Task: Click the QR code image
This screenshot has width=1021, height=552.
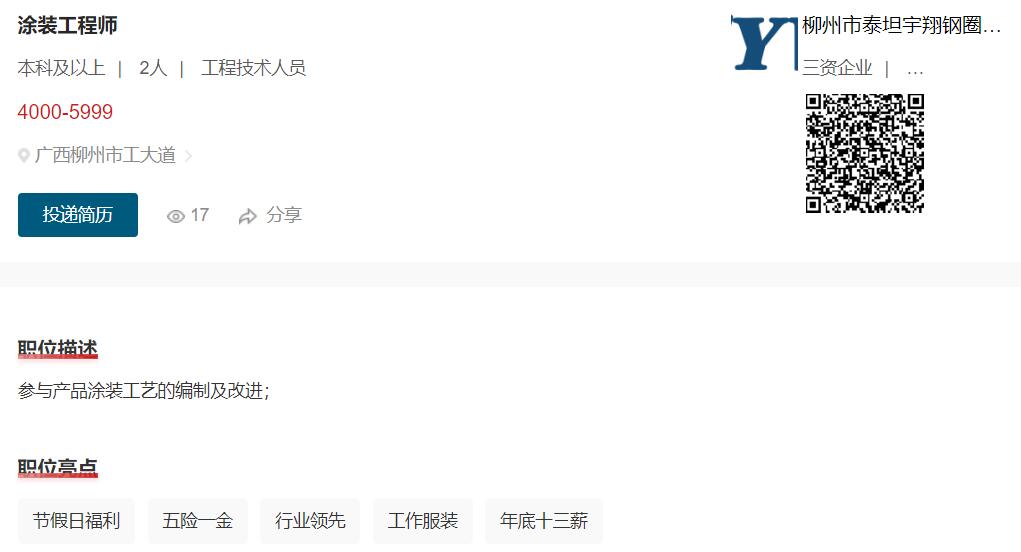Action: pos(865,153)
